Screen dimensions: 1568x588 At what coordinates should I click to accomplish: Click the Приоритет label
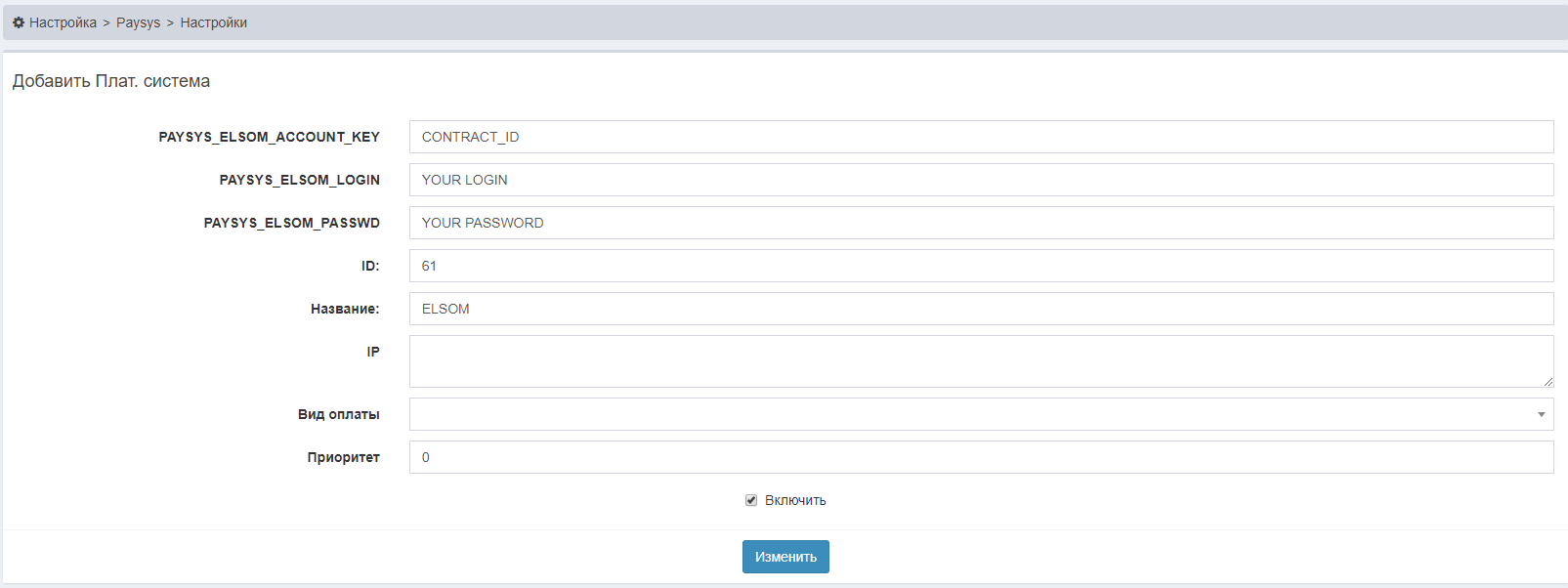[x=344, y=457]
